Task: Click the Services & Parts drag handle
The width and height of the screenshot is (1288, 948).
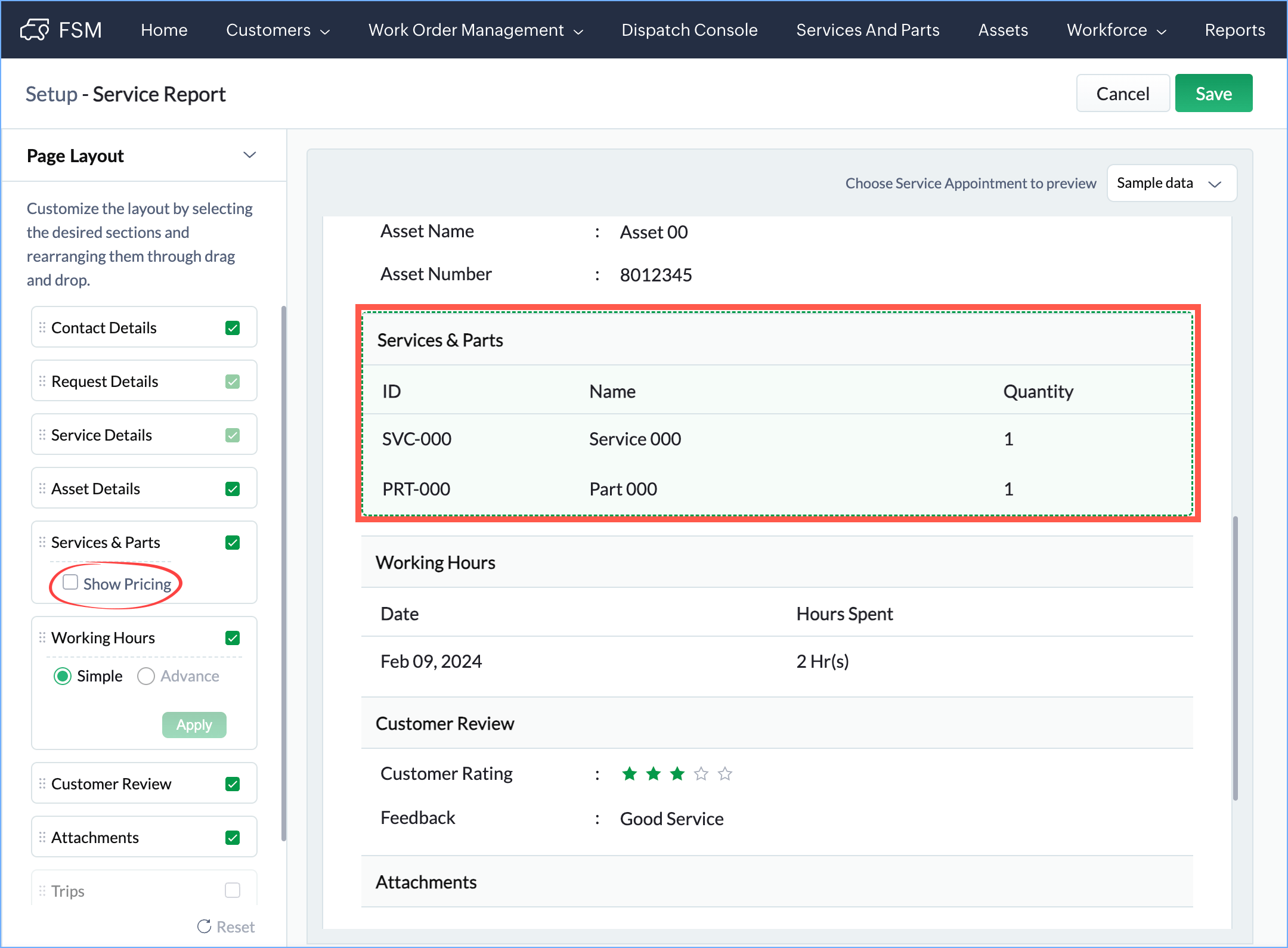Action: pos(42,542)
